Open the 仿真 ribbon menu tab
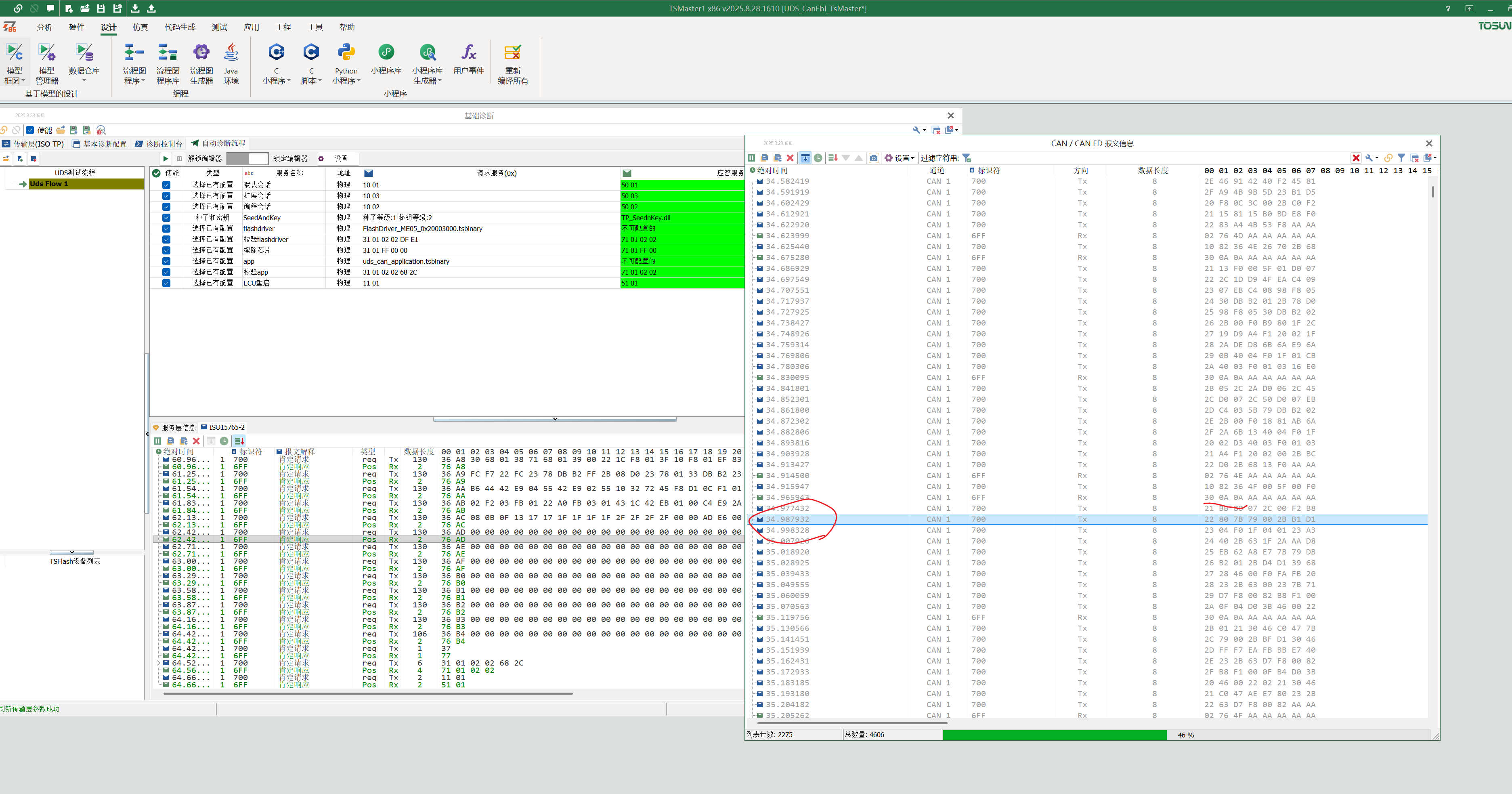Viewport: 1512px width, 794px height. (140, 27)
